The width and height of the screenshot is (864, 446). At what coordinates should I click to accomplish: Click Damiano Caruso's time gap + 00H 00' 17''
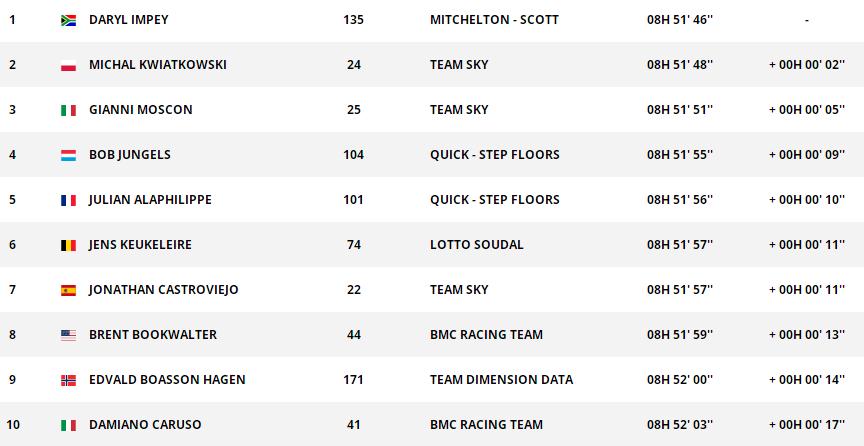point(806,425)
